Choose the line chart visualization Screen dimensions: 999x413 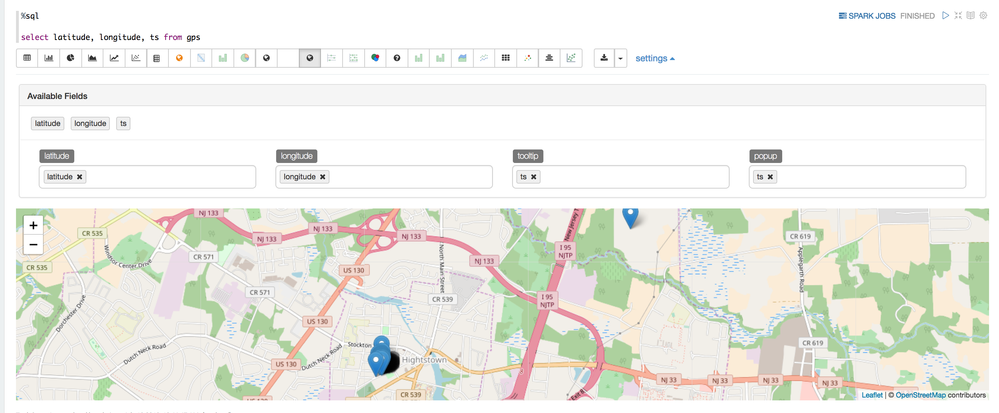114,58
